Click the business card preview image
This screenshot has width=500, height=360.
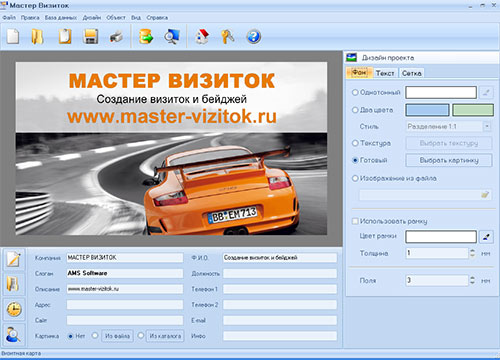click(171, 149)
